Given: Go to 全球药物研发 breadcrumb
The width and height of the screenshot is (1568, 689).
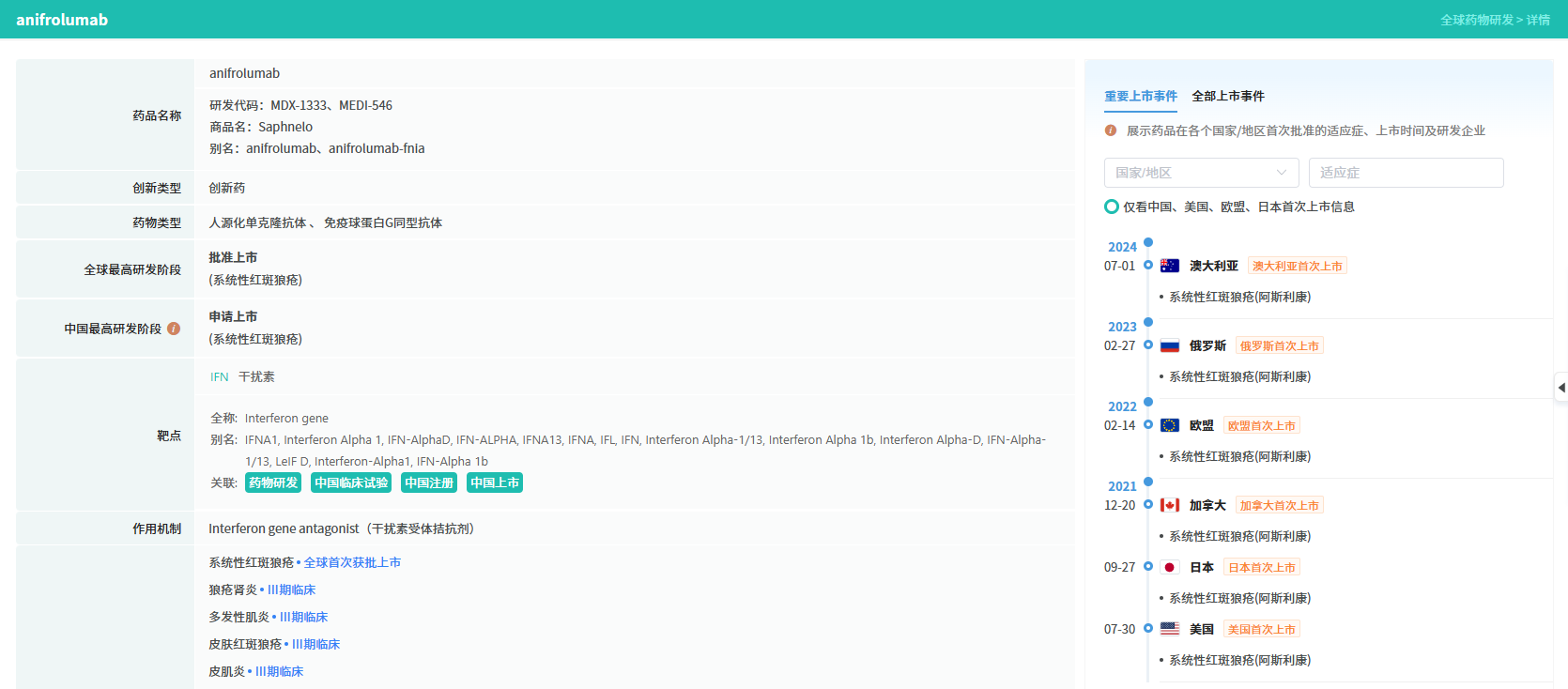Looking at the screenshot, I should pos(1477,20).
